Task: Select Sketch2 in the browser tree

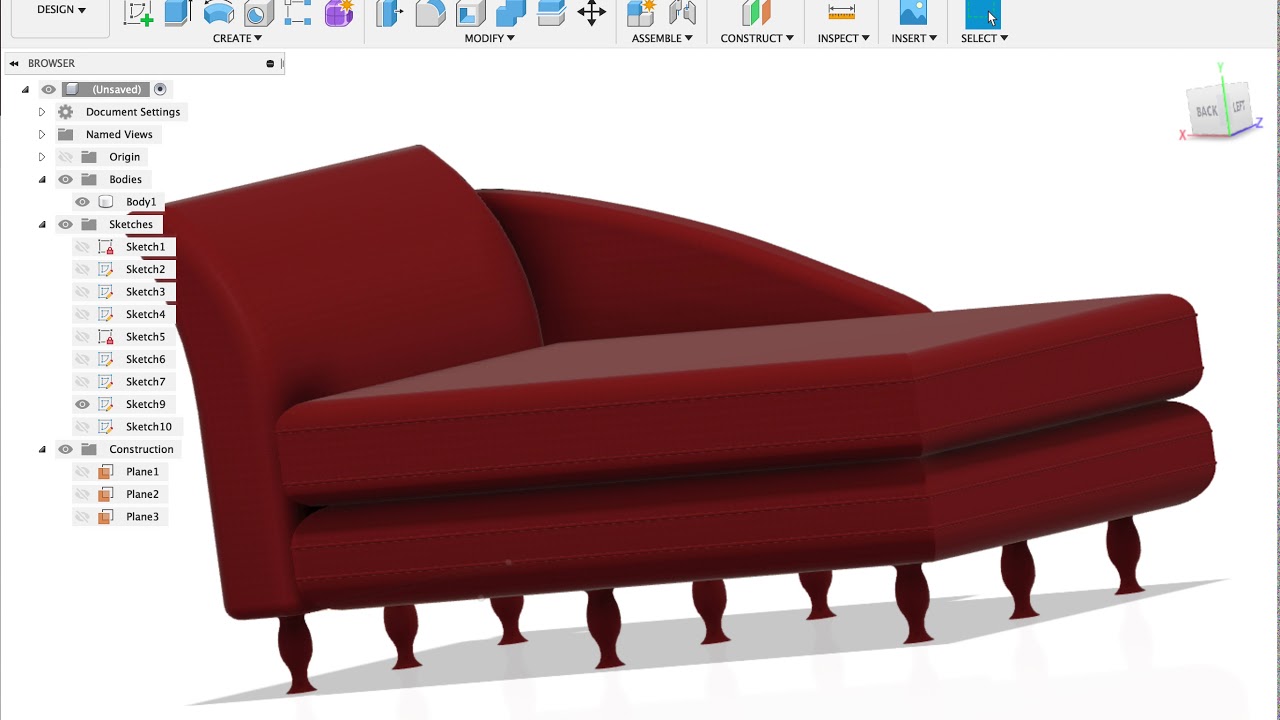Action: click(x=146, y=270)
